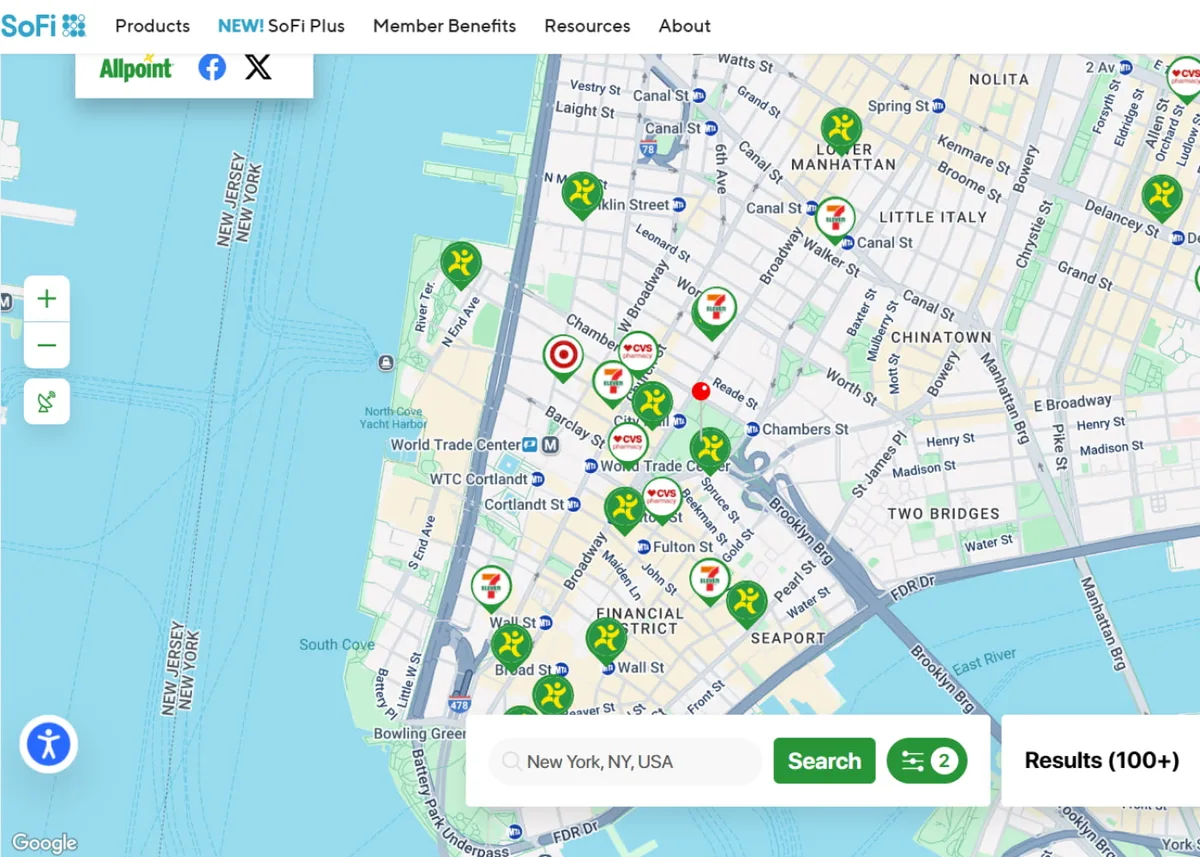Open the filters button showing 2
The height and width of the screenshot is (857, 1200).
coord(927,761)
